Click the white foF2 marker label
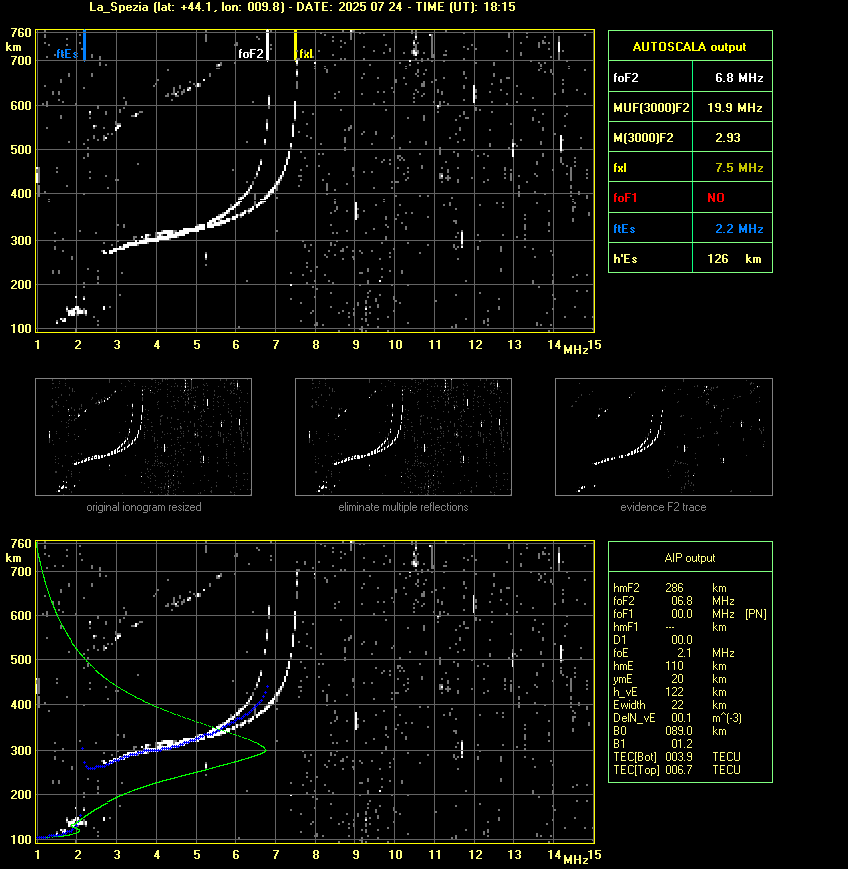The image size is (848, 869). coord(251,54)
